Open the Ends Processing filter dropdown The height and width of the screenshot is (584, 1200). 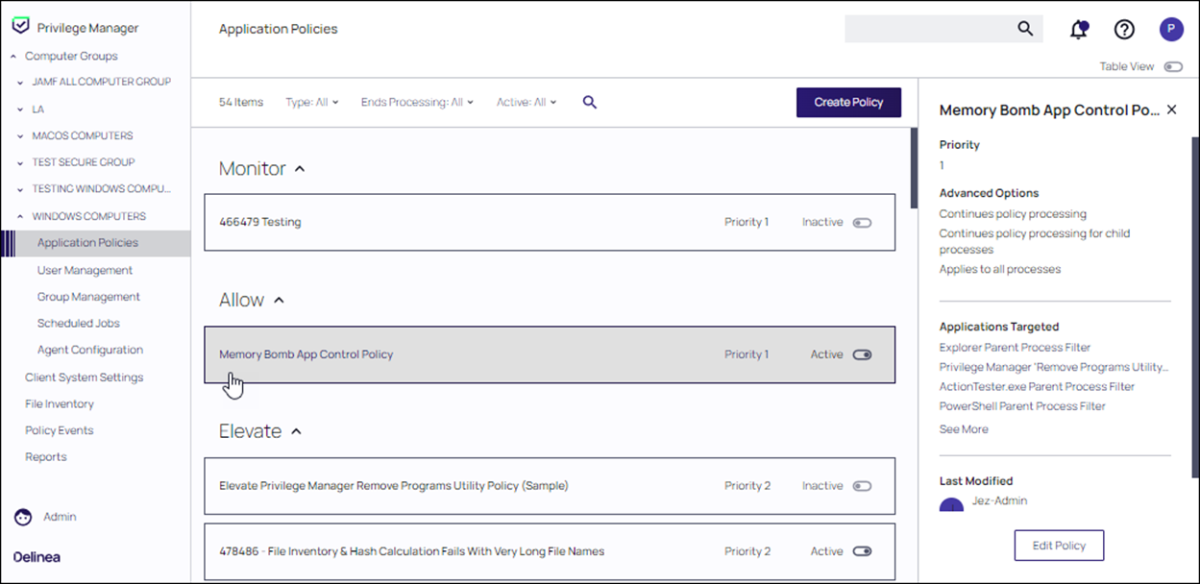pyautogui.click(x=417, y=102)
